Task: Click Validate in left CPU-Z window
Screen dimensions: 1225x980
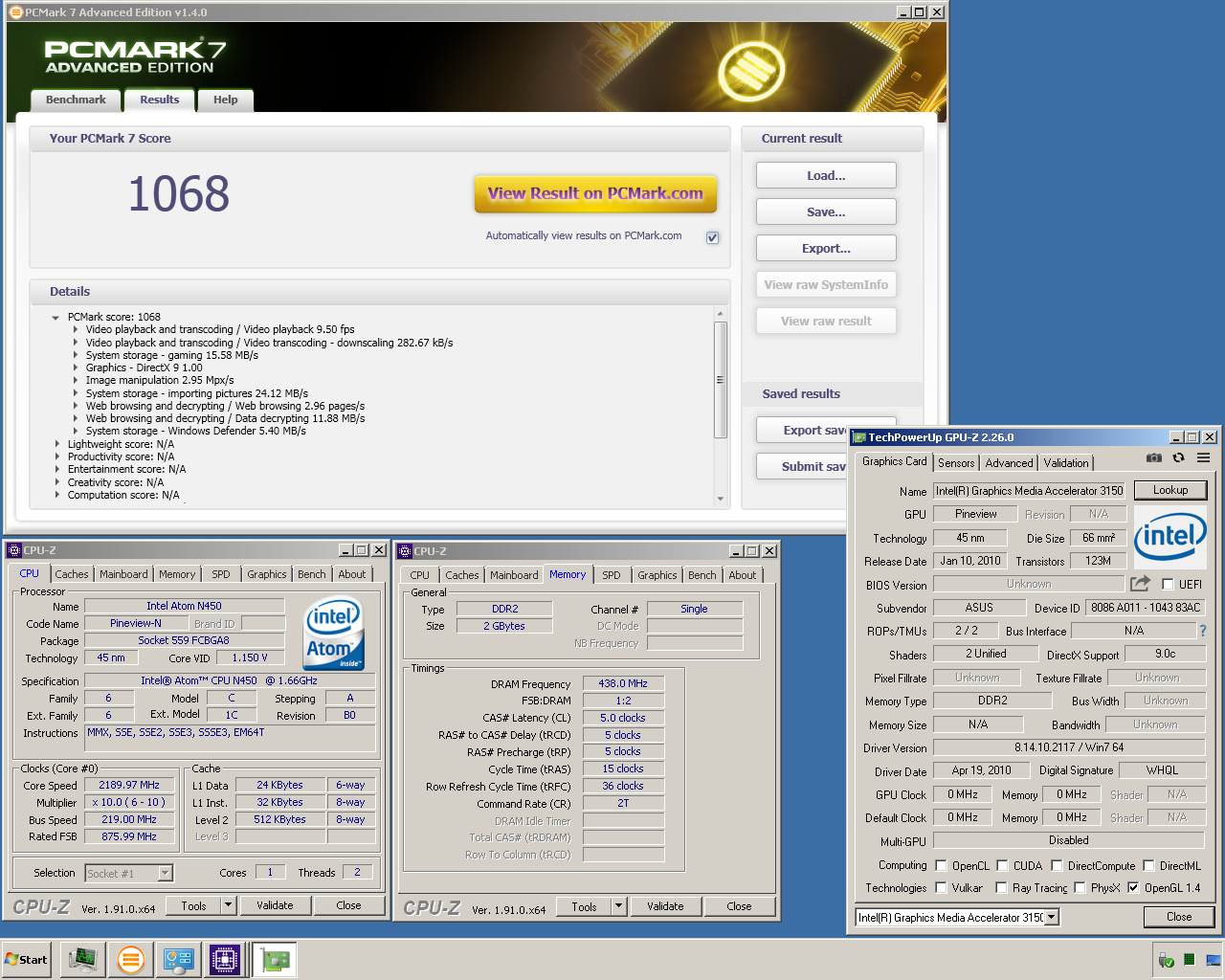Action: point(275,905)
